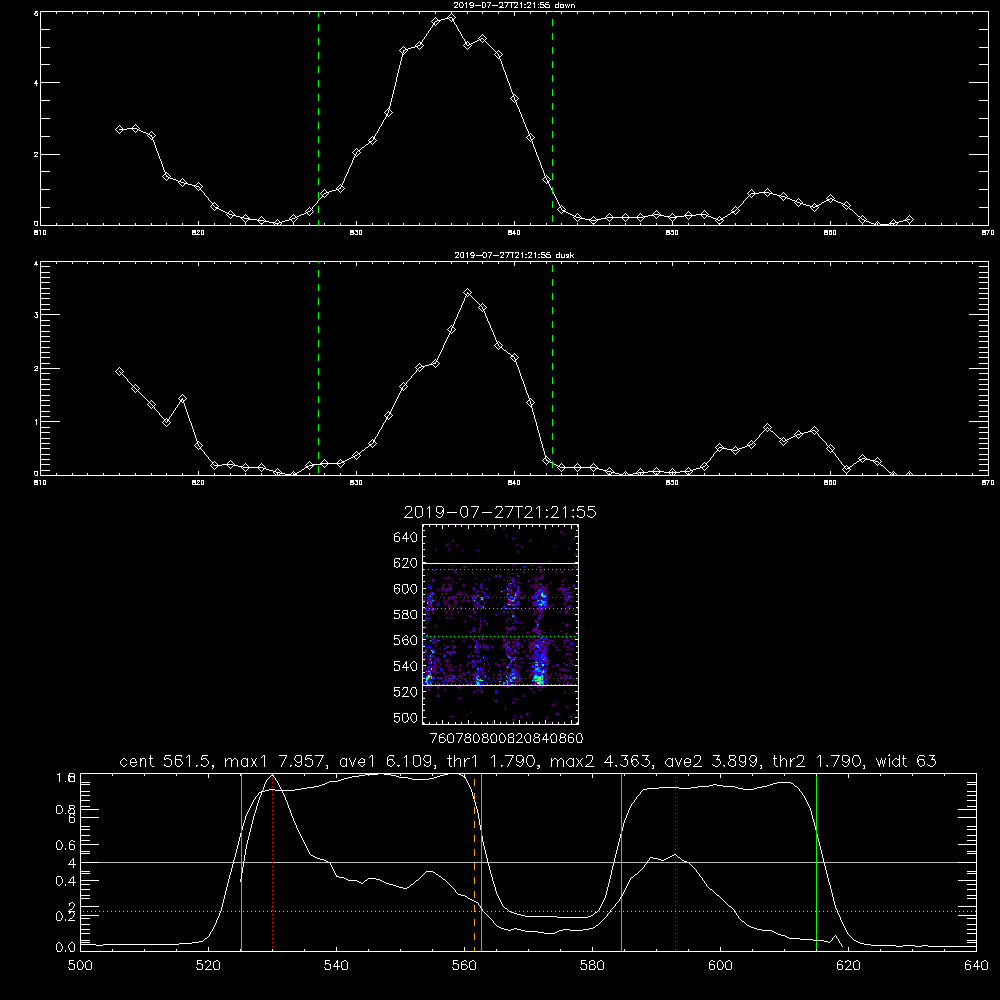Click the '640' label on heatmap y-axis
The height and width of the screenshot is (1000, 1000).
[405, 538]
